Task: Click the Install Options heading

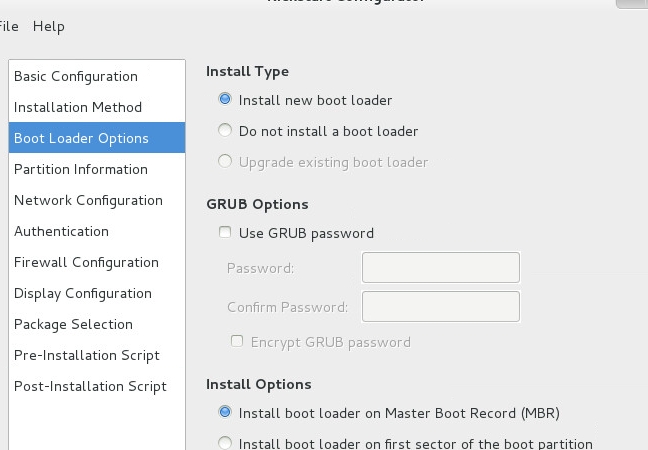Action: pyautogui.click(x=258, y=384)
